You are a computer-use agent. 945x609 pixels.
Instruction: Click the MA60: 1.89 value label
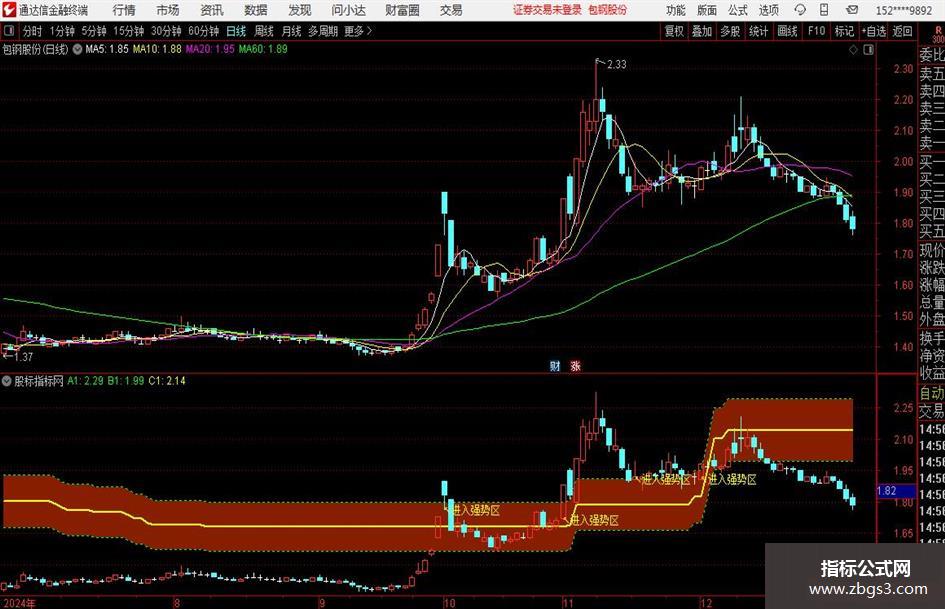coord(263,49)
